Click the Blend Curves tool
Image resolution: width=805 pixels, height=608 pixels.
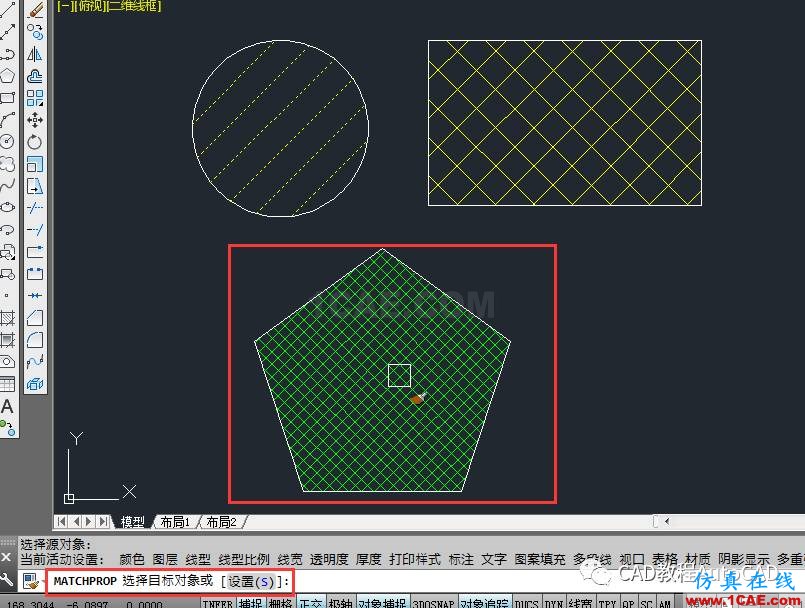point(35,362)
